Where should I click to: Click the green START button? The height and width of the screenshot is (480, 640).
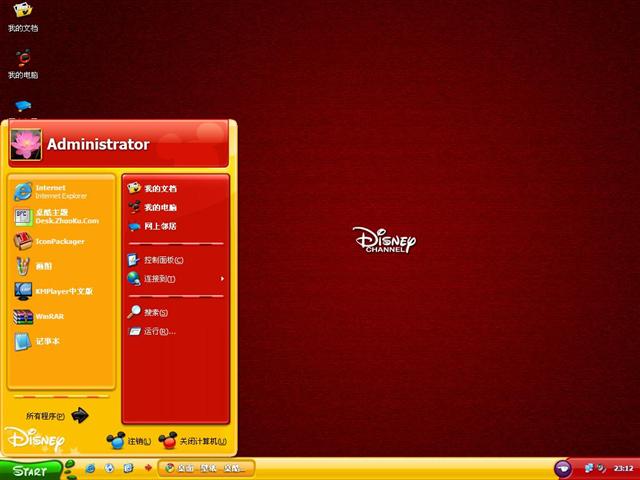[x=31, y=471]
